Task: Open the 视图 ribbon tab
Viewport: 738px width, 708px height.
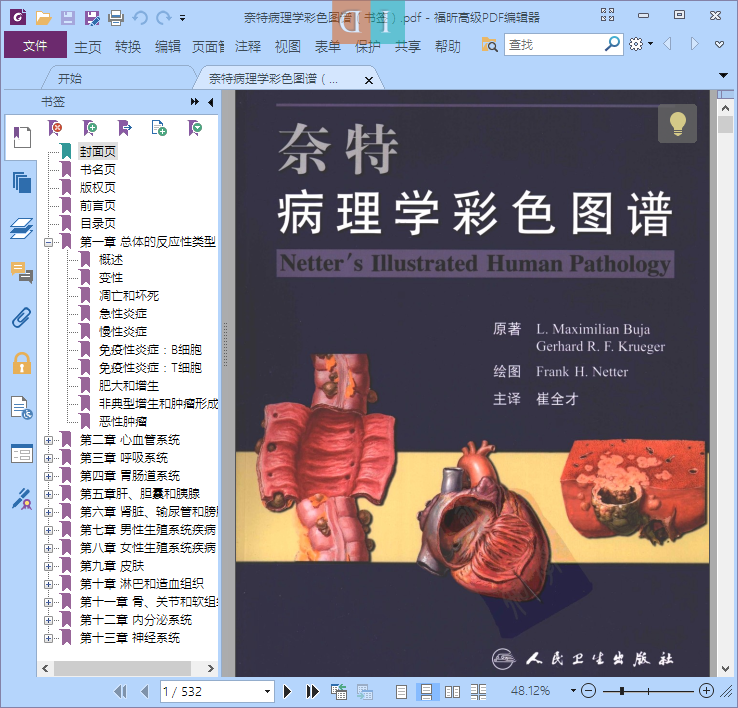Action: tap(288, 47)
